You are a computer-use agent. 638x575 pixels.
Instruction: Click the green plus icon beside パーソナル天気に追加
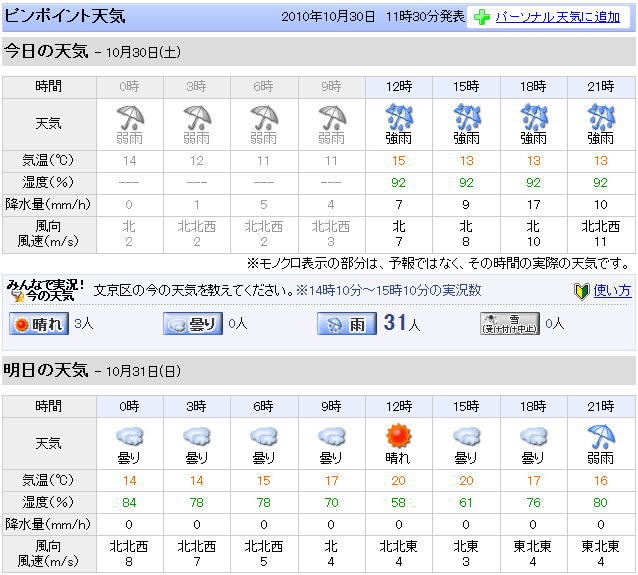coord(482,17)
